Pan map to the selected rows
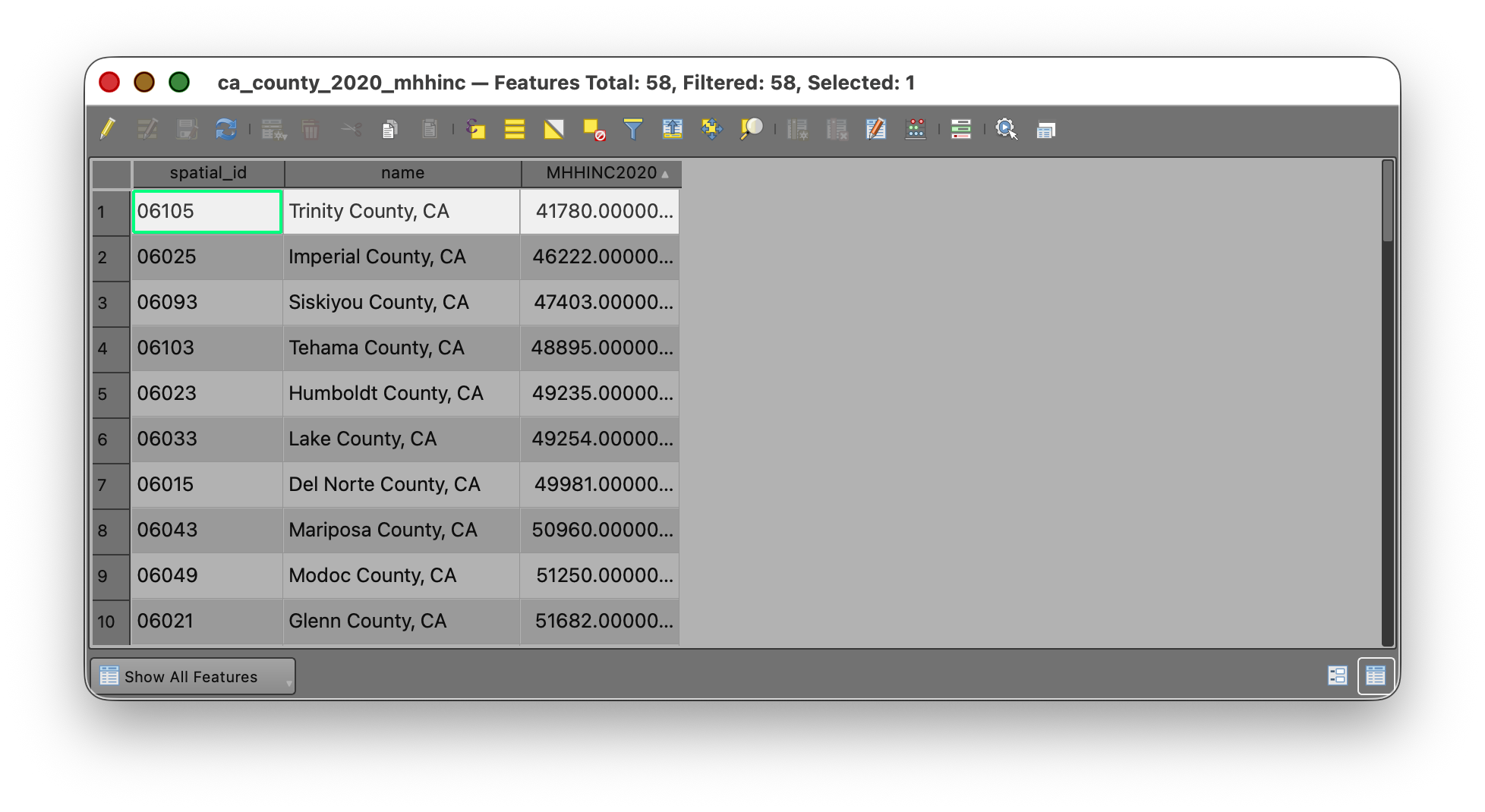 (x=712, y=129)
